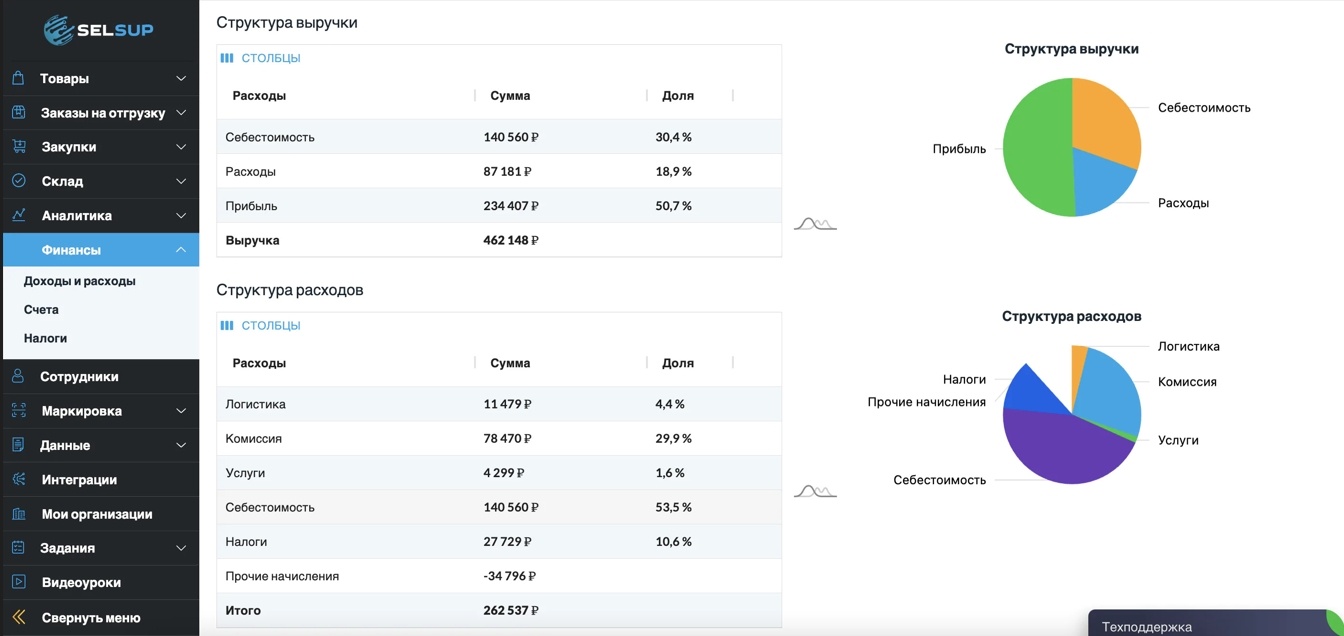The height and width of the screenshot is (636, 1344).
Task: Click the Закупки cart icon
Action: (18, 147)
